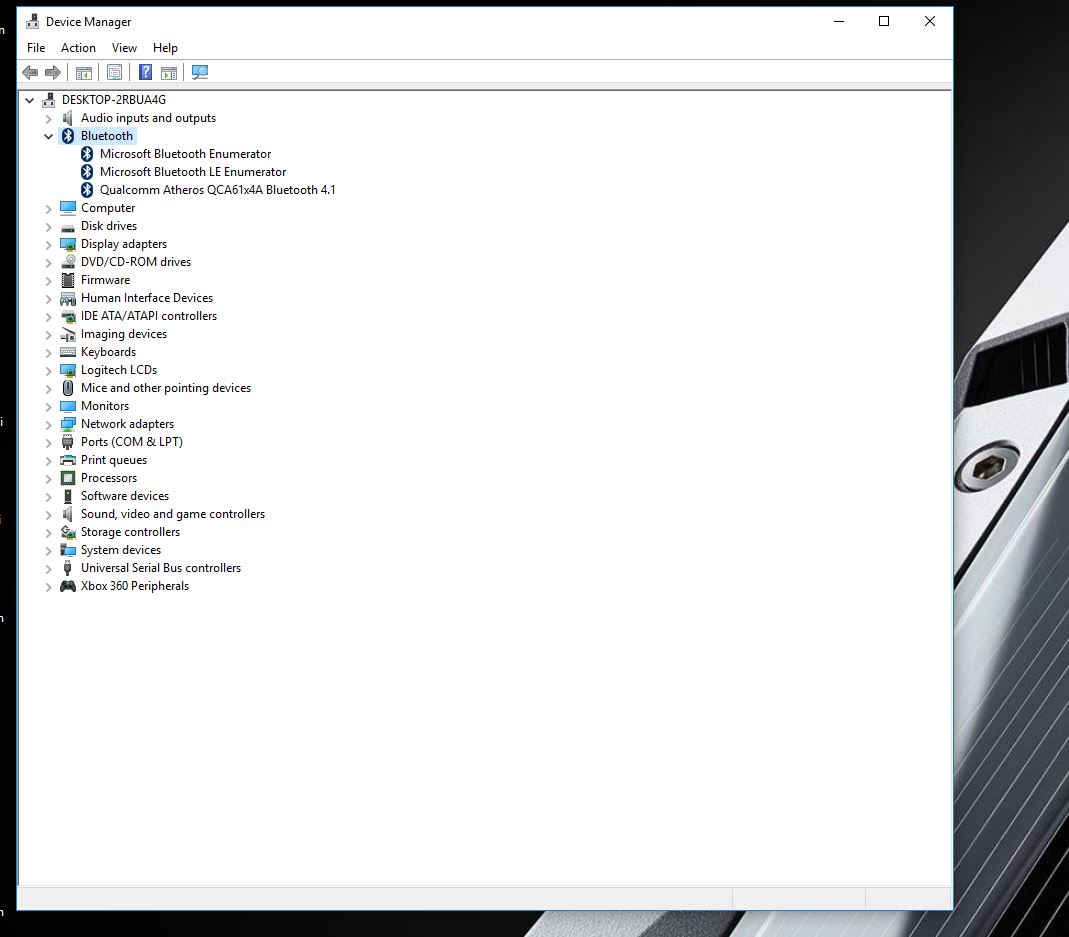Click the Forward arrow toolbar icon
Screen dimensions: 1069x937
[x=52, y=72]
